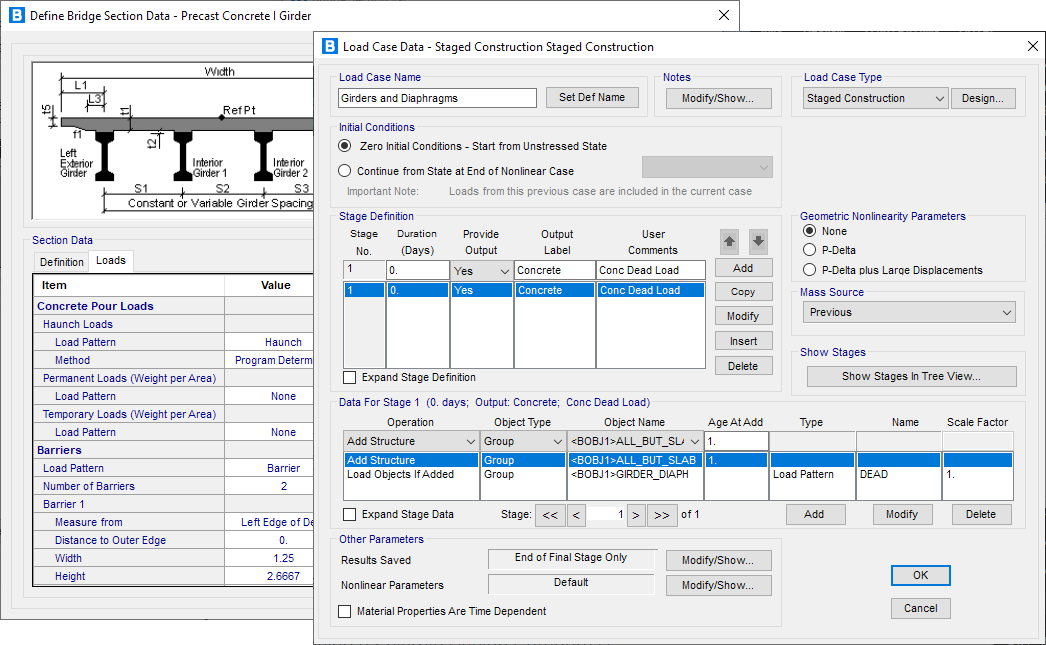Image resolution: width=1046 pixels, height=645 pixels.
Task: Jump to first stage with << button
Action: 549,515
